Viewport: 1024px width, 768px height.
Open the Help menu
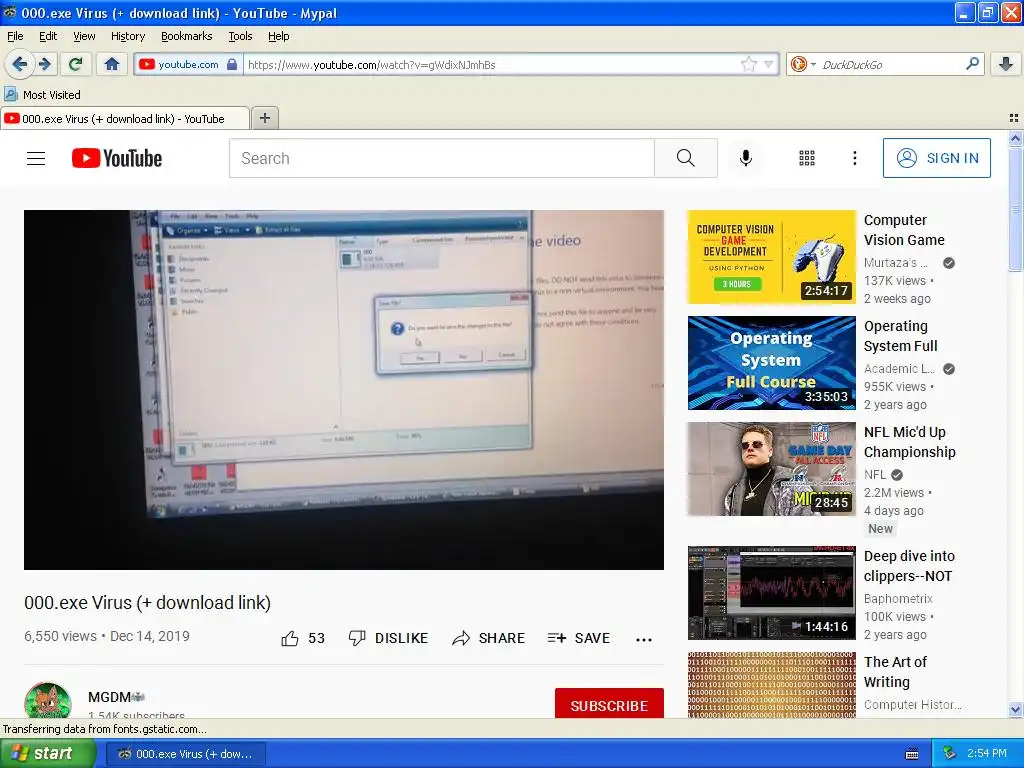(279, 36)
